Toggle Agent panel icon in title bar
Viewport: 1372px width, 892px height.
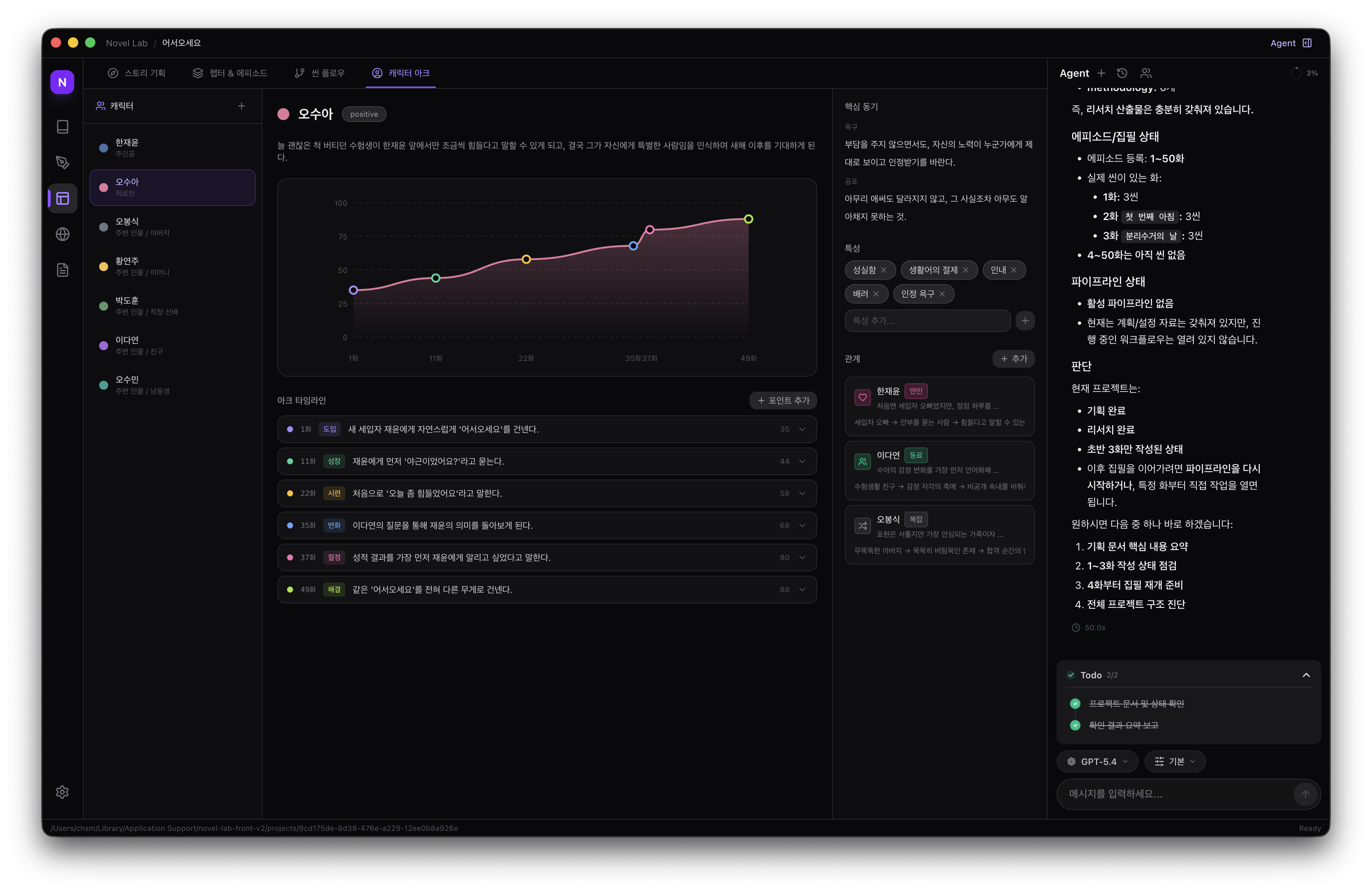pyautogui.click(x=1307, y=43)
